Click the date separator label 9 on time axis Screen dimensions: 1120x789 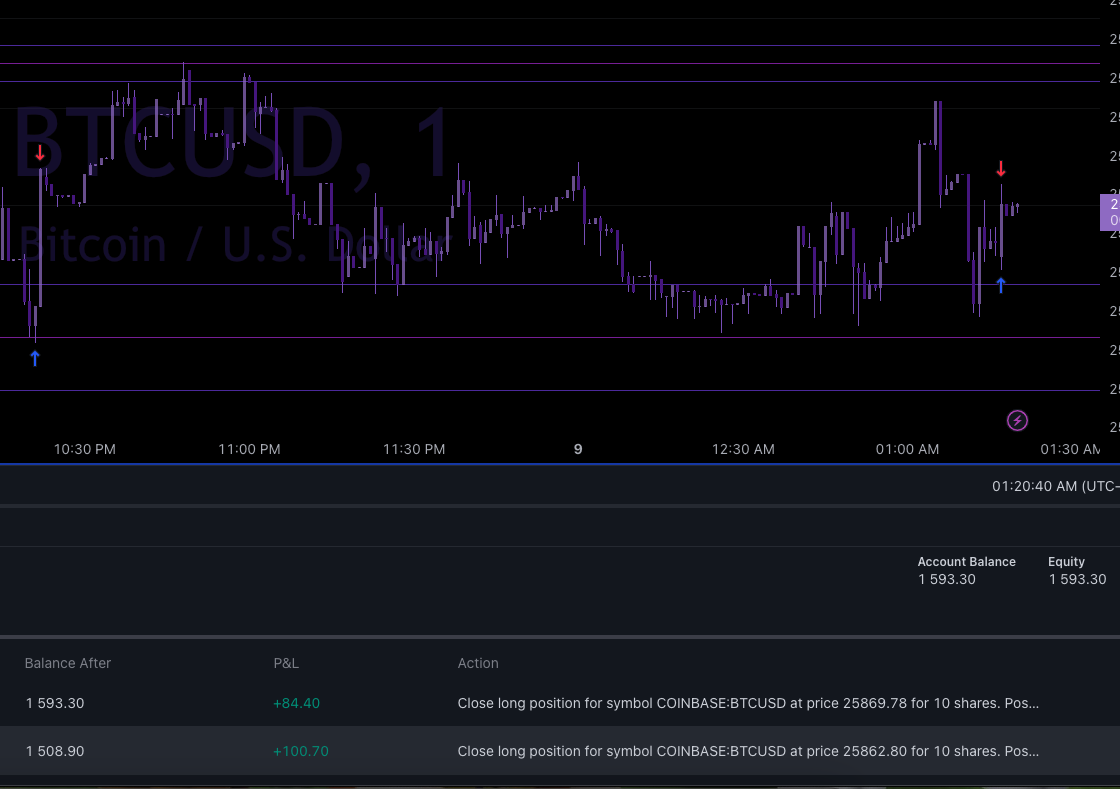pyautogui.click(x=577, y=449)
